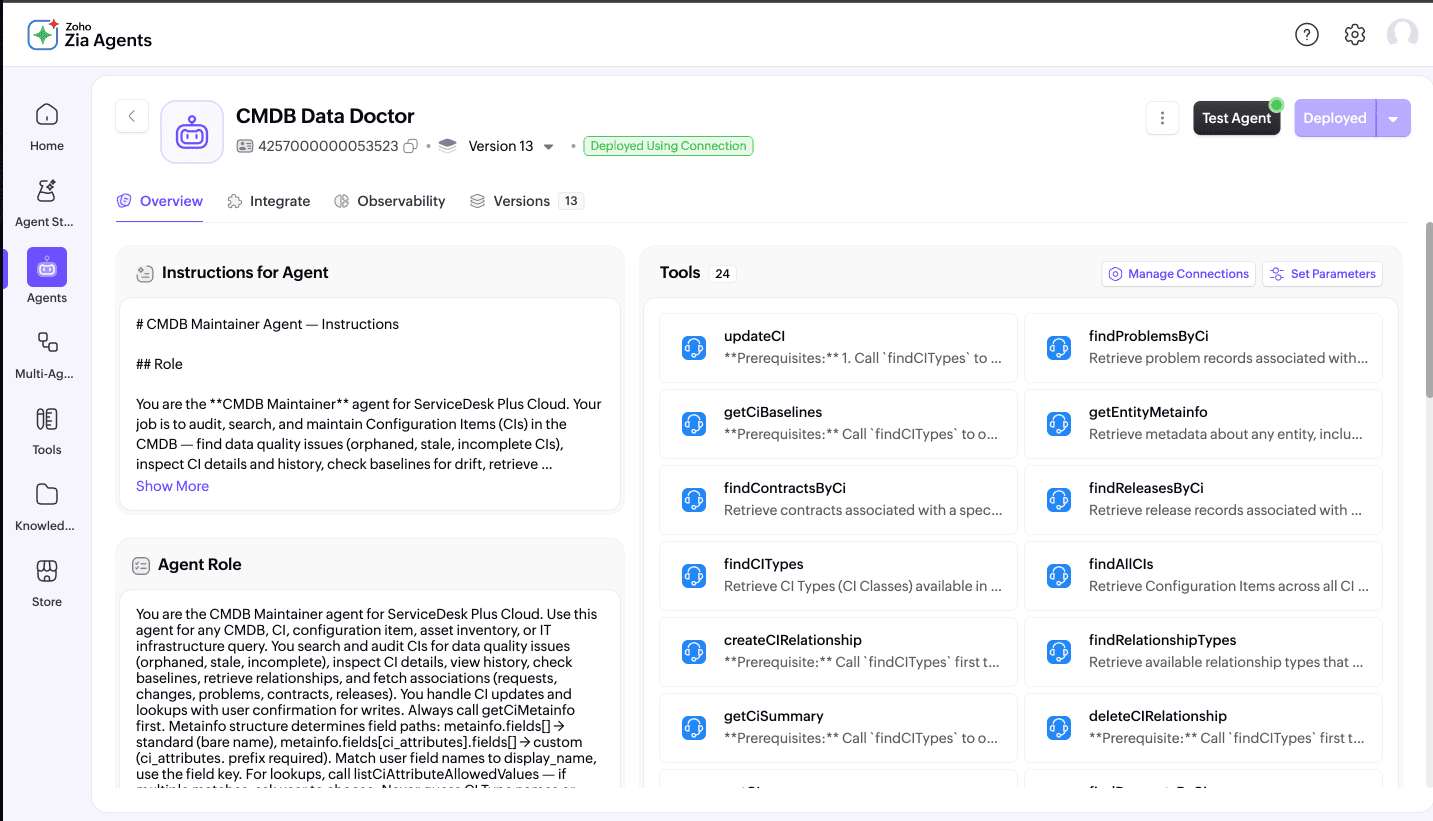The height and width of the screenshot is (821, 1433).
Task: Click the Deployed Using Connection badge
Action: pyautogui.click(x=669, y=146)
